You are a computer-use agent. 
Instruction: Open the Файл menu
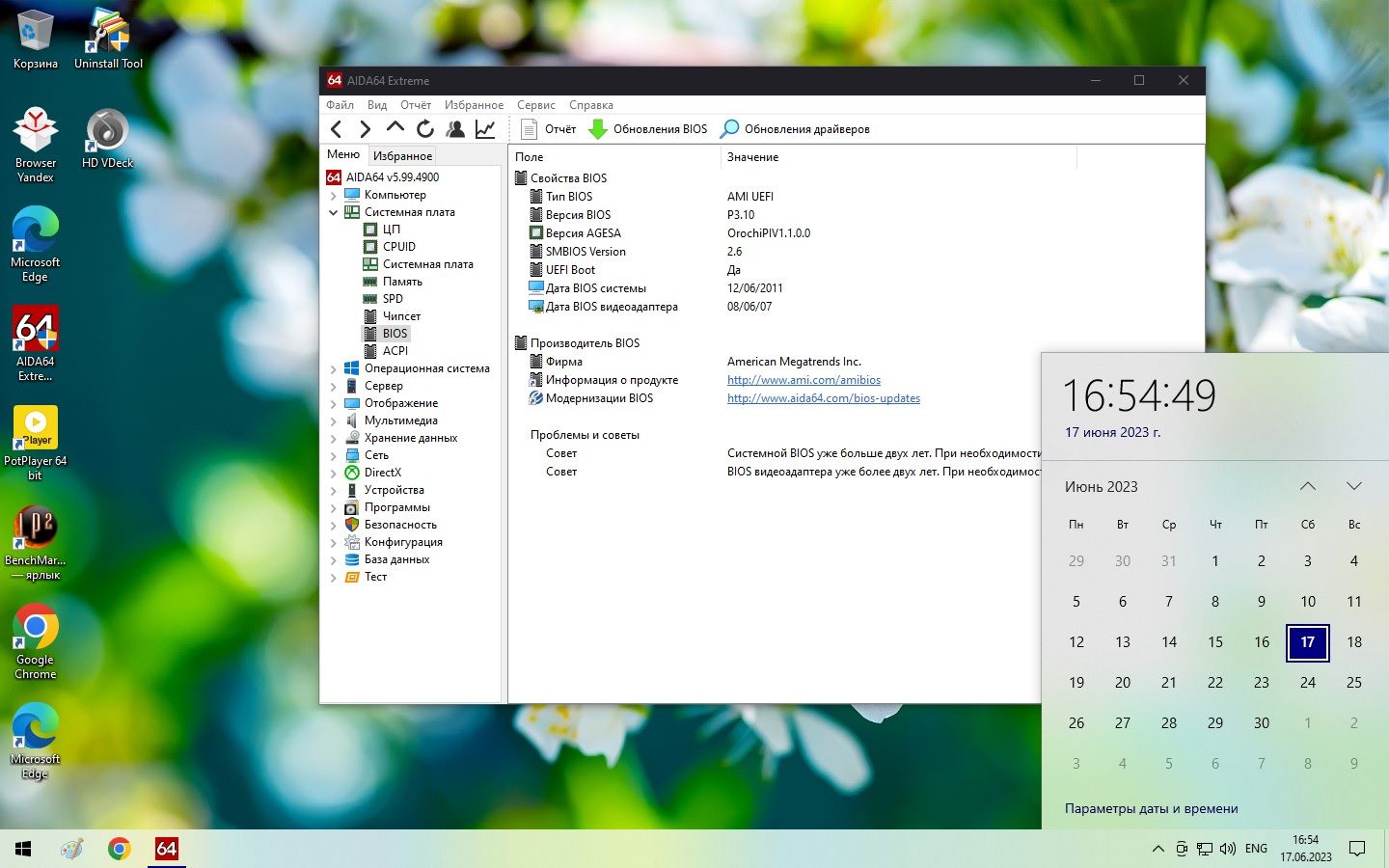(x=340, y=105)
